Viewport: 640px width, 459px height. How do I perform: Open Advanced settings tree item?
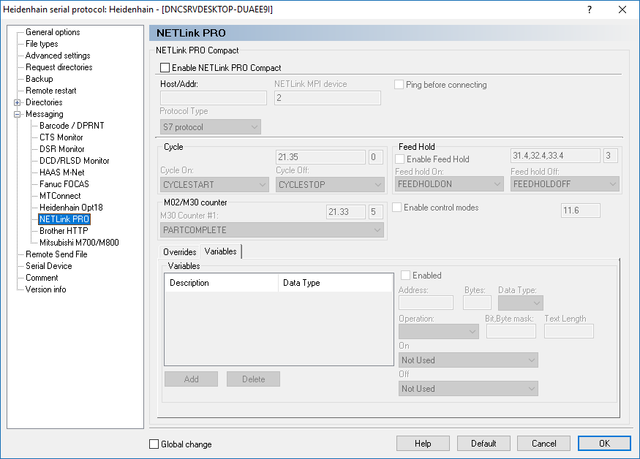pyautogui.click(x=58, y=55)
